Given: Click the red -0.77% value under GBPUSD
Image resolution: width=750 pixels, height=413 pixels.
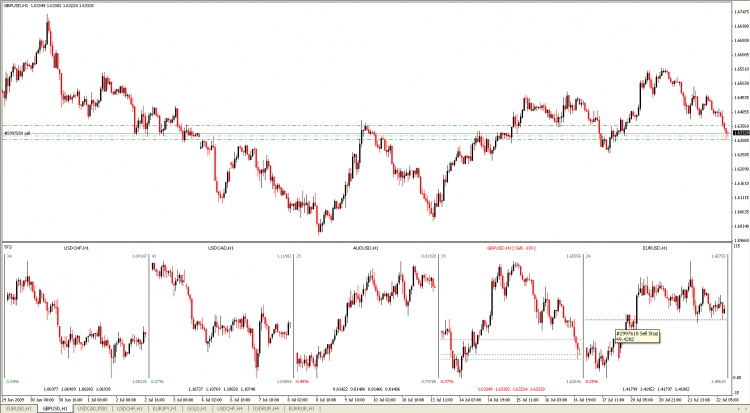Looking at the screenshot, I should pos(446,381).
